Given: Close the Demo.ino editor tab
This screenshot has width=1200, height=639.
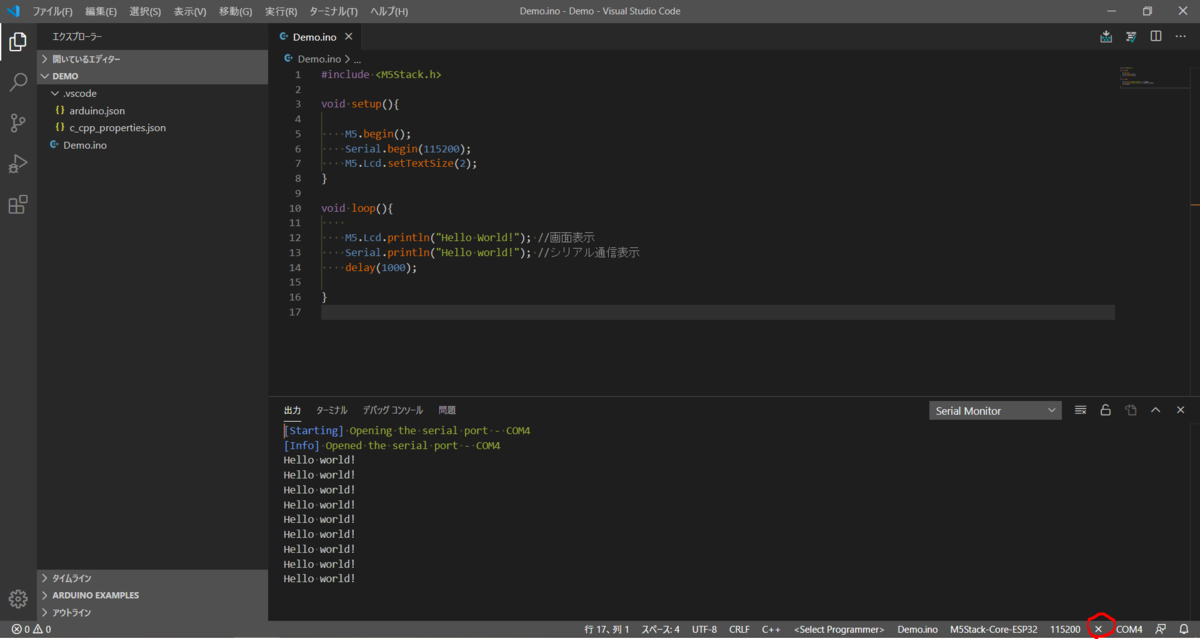Looking at the screenshot, I should click(x=348, y=37).
